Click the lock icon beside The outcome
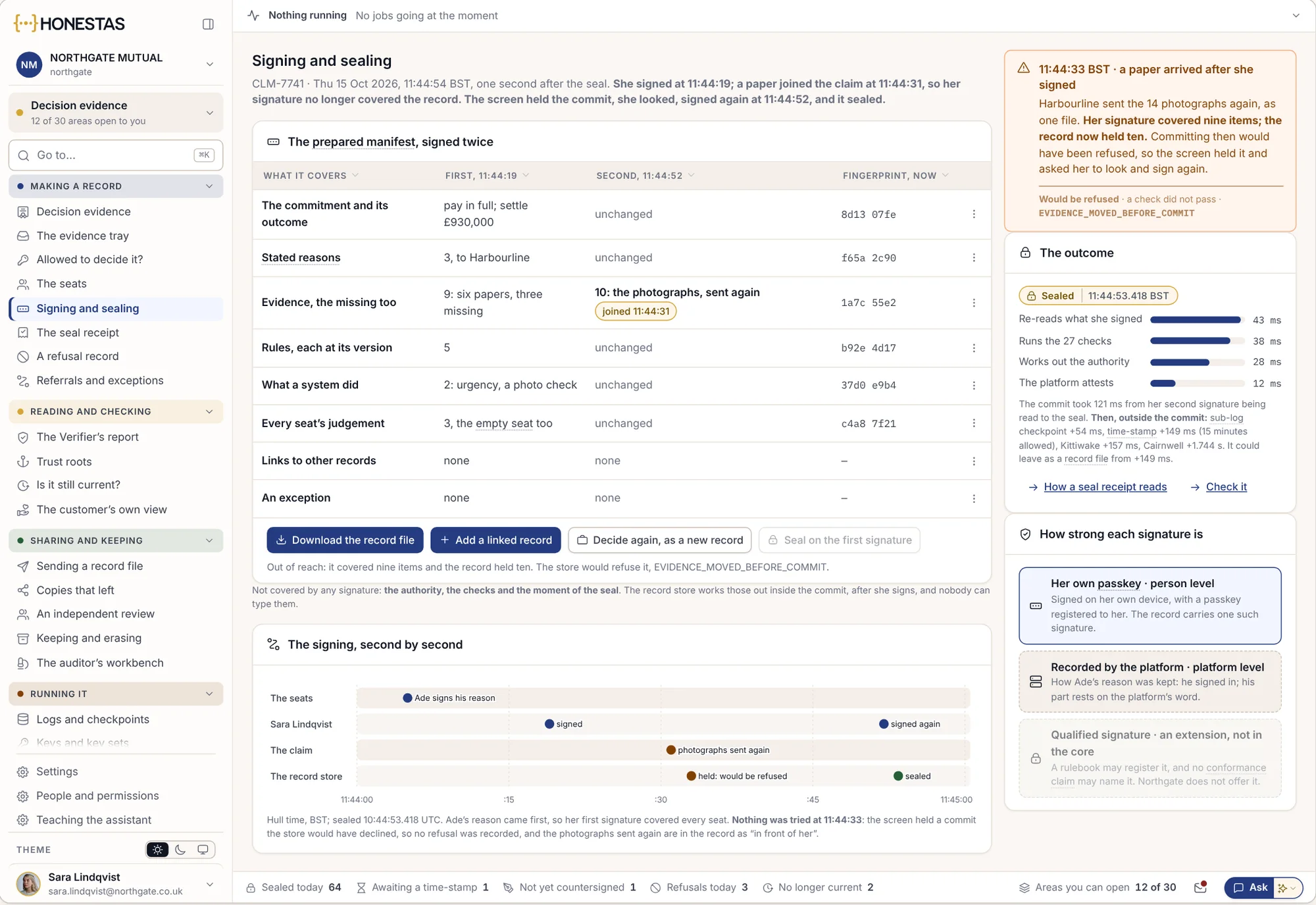Viewport: 1316px width, 905px height. (x=1025, y=253)
